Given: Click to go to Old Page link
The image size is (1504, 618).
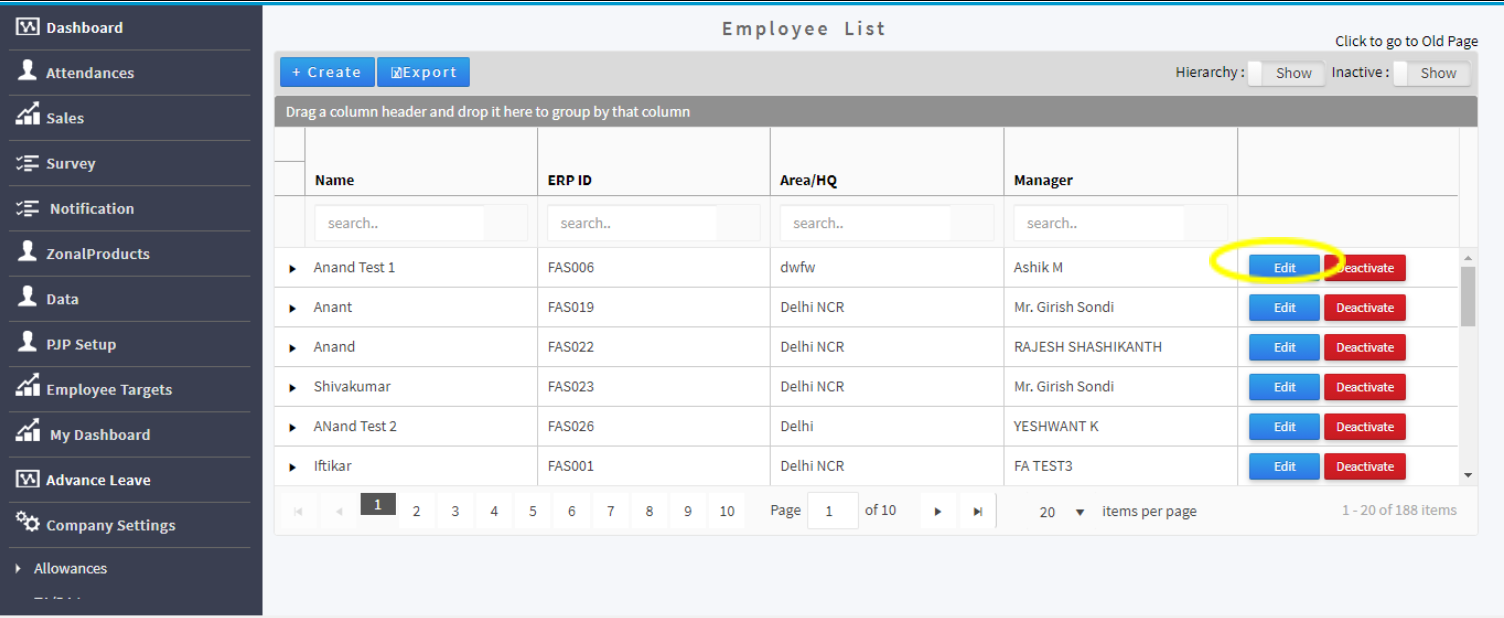Looking at the screenshot, I should point(1406,41).
